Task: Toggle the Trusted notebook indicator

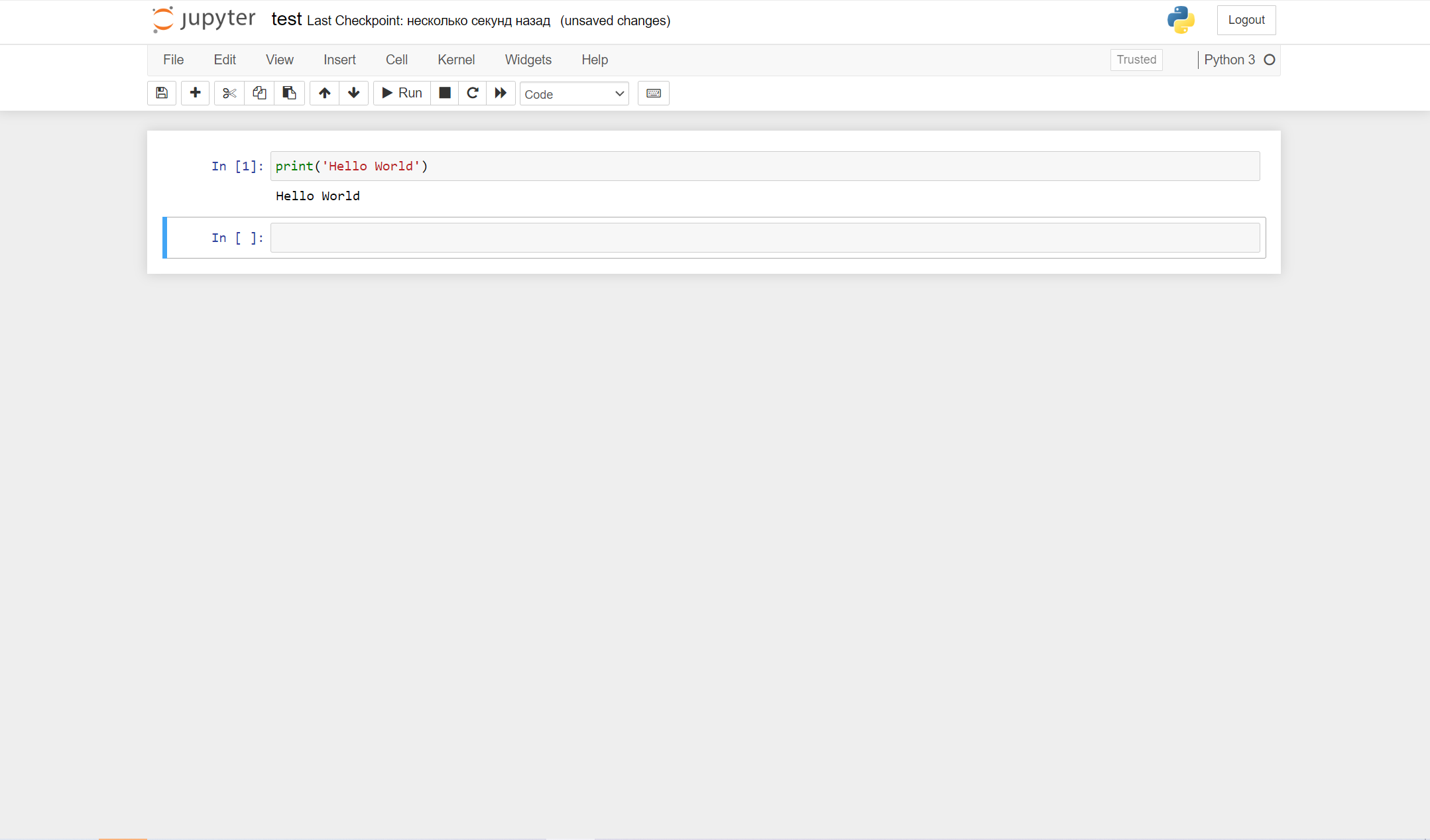Action: tap(1136, 60)
